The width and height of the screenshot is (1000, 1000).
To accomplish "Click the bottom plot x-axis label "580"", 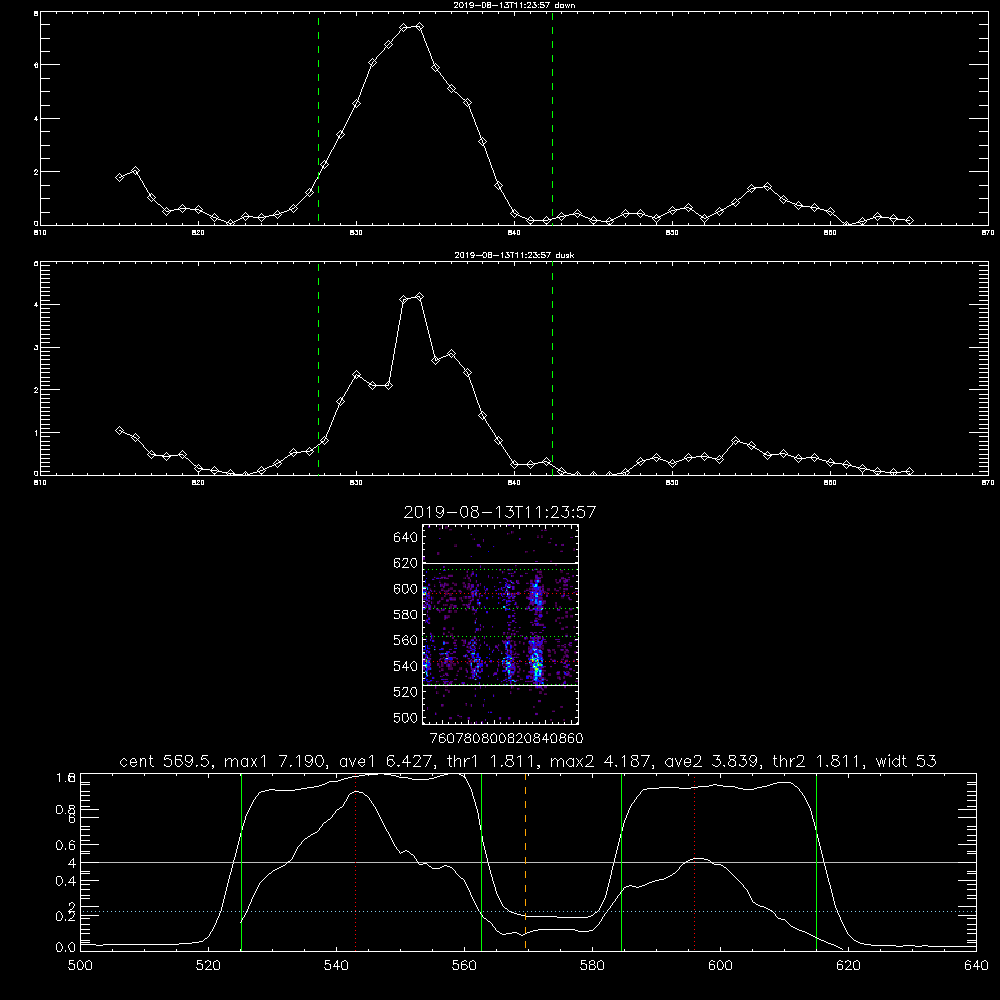I will click(592, 966).
